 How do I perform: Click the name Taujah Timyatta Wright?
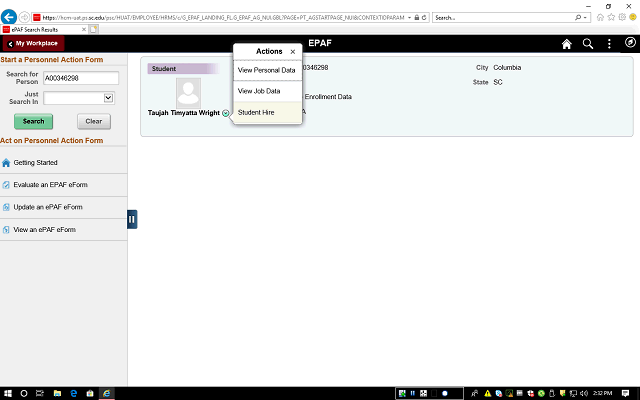184,113
